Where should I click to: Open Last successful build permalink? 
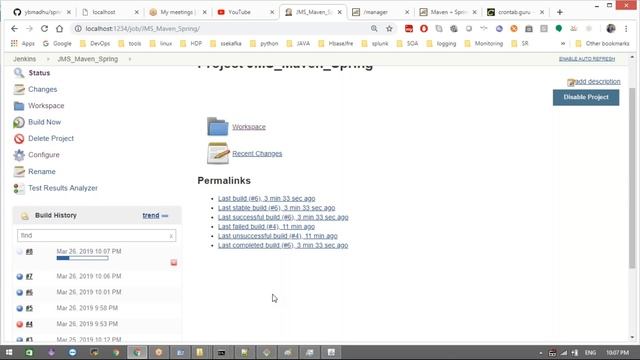283,217
